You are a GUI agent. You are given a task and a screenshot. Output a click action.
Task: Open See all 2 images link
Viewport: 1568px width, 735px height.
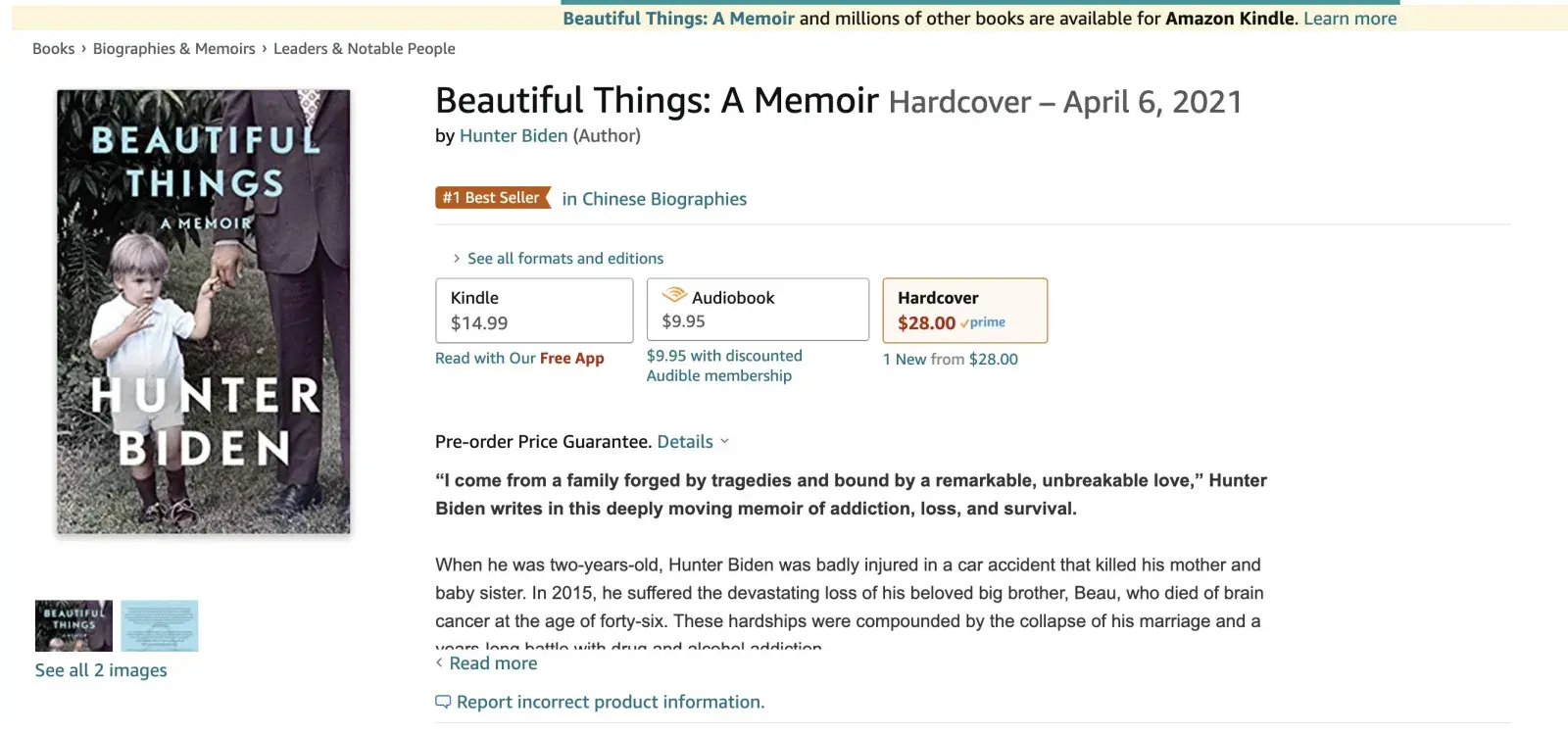click(x=101, y=670)
